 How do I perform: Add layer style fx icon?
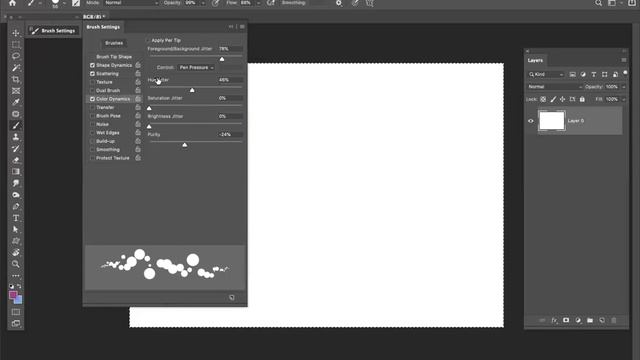pyautogui.click(x=554, y=320)
